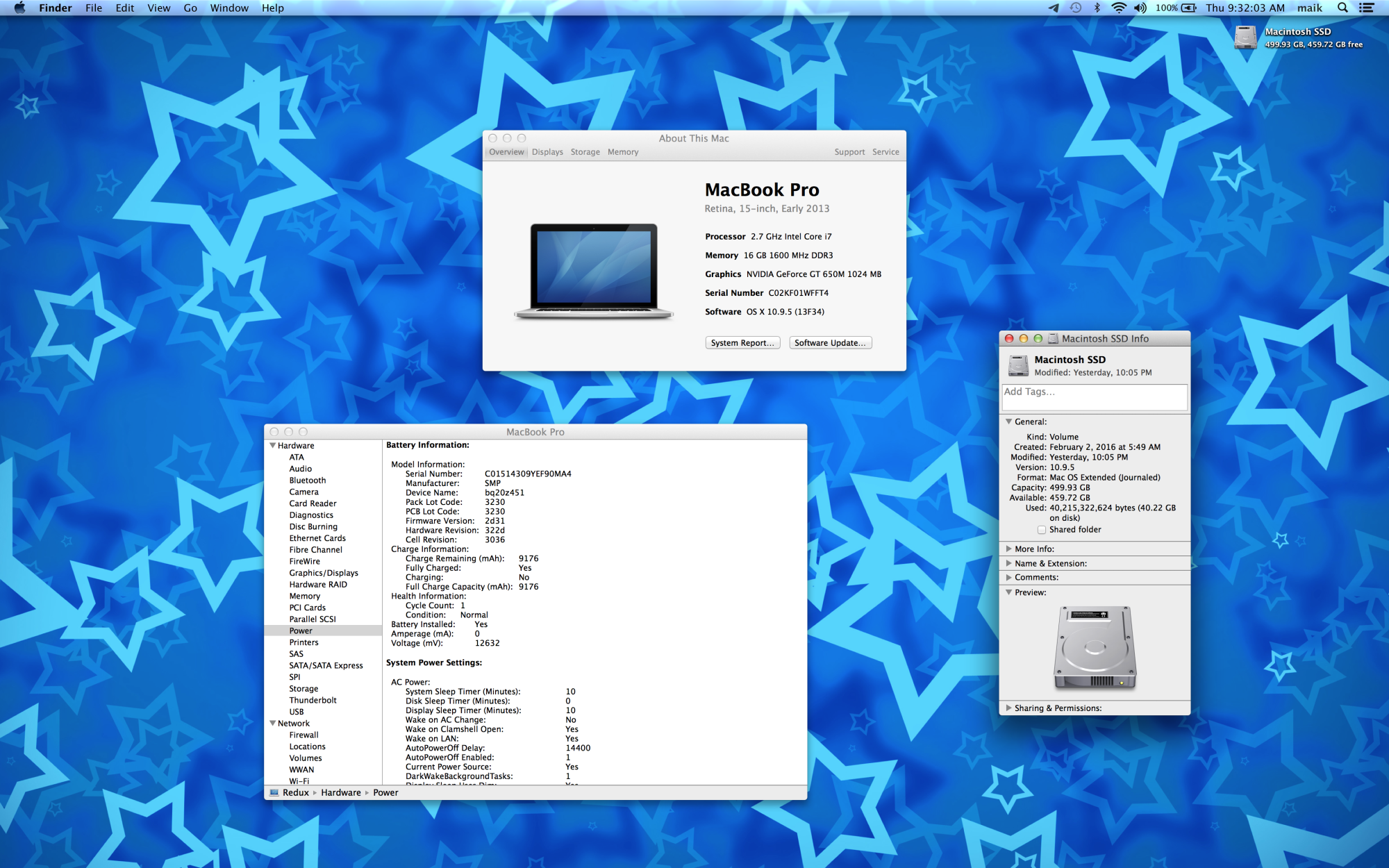The height and width of the screenshot is (868, 1389).
Task: Open the Finder menu
Action: pos(56,8)
